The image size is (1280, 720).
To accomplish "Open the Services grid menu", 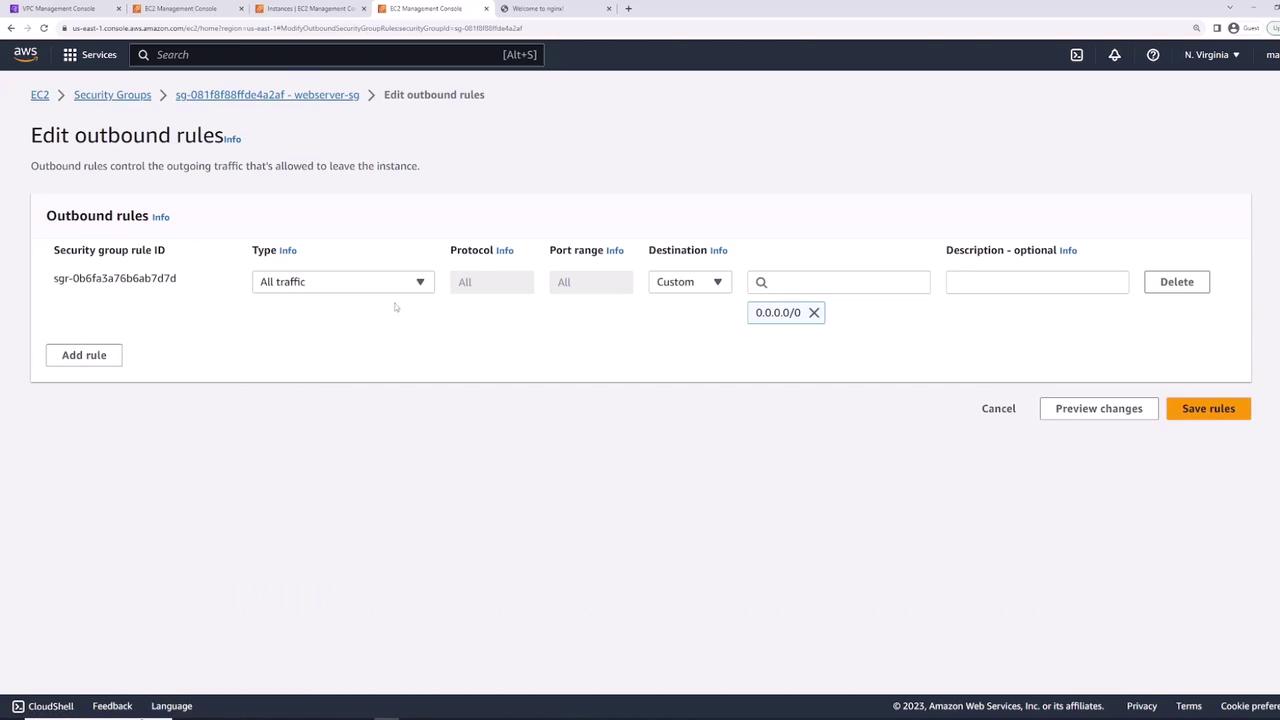I will [x=70, y=55].
